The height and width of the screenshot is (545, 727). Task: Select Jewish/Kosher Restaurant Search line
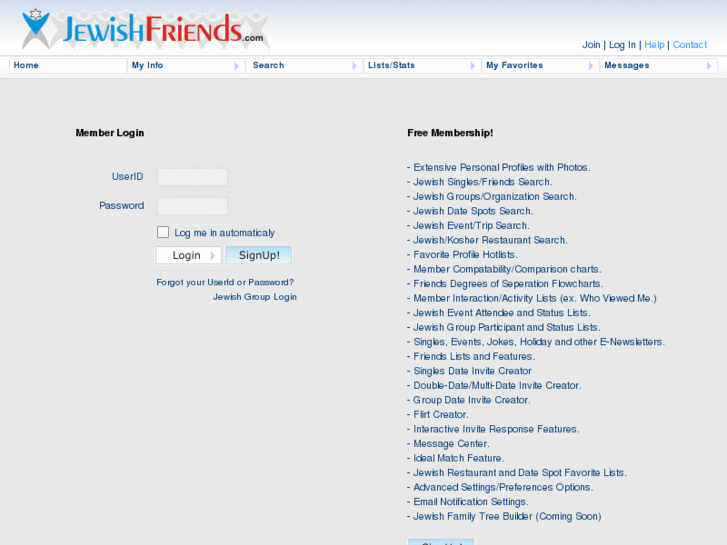coord(487,240)
